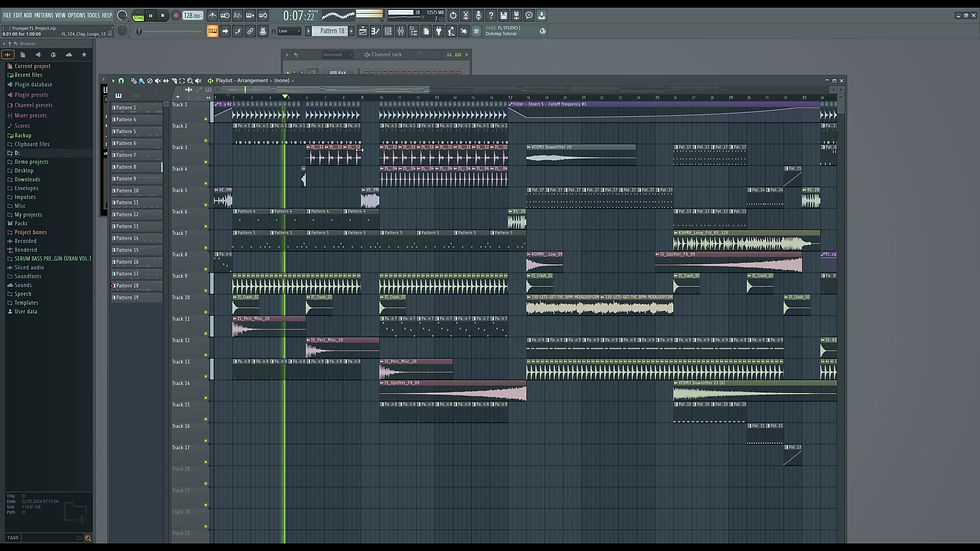The width and height of the screenshot is (980, 551).
Task: Toggle the Playlist snap magnet icon
Action: click(x=121, y=81)
